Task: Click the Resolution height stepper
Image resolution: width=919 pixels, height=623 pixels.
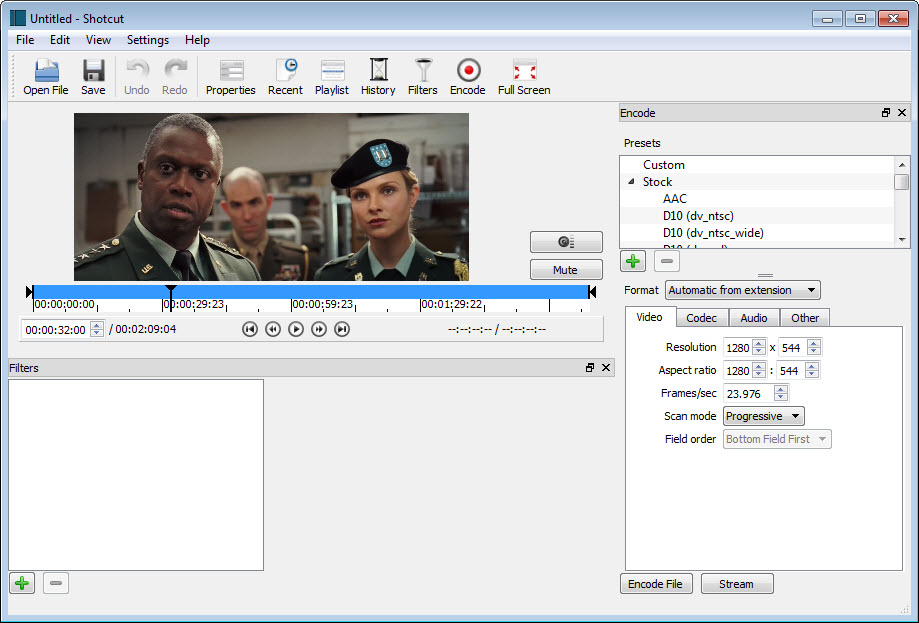Action: tap(814, 348)
